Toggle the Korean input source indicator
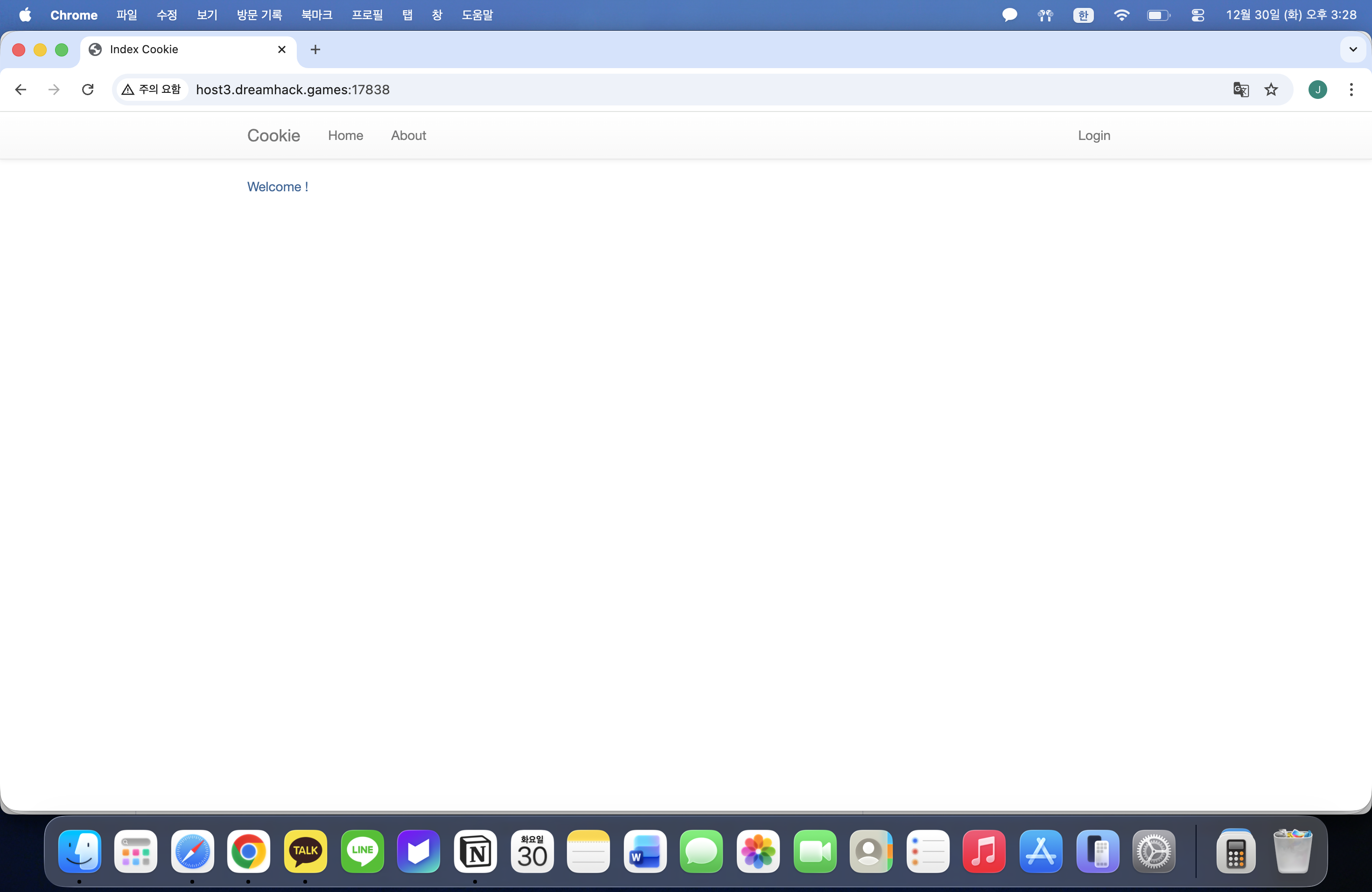The width and height of the screenshot is (1372, 892). click(1083, 15)
